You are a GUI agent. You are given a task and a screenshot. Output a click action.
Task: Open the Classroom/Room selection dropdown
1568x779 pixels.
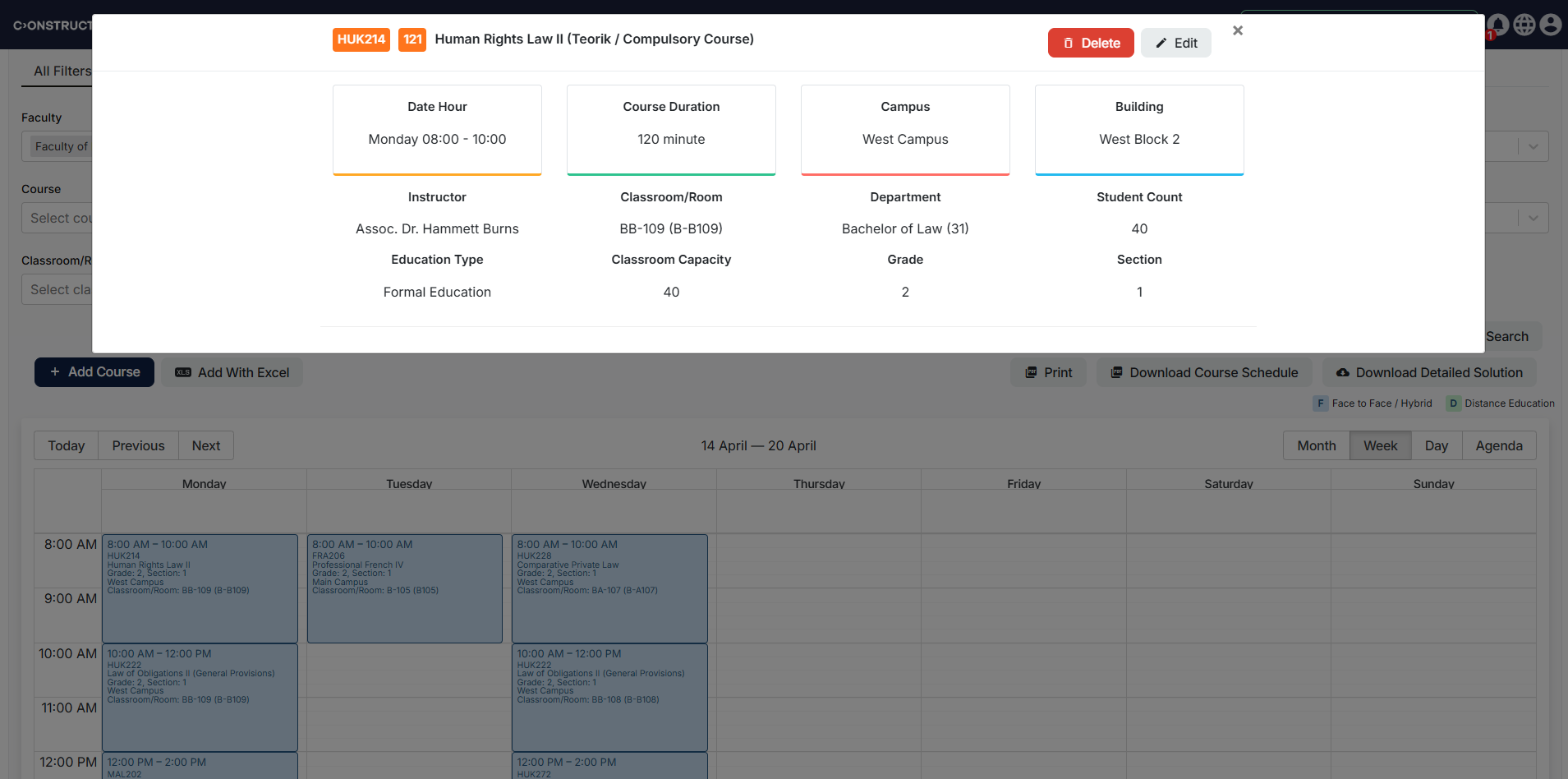click(62, 289)
